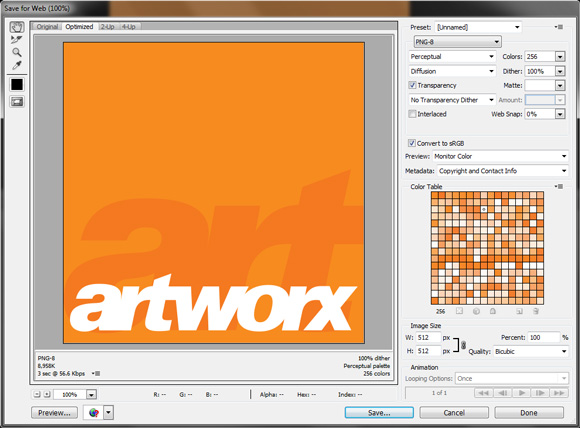Click the zoom out minus button
580x428 pixels.
click(37, 394)
